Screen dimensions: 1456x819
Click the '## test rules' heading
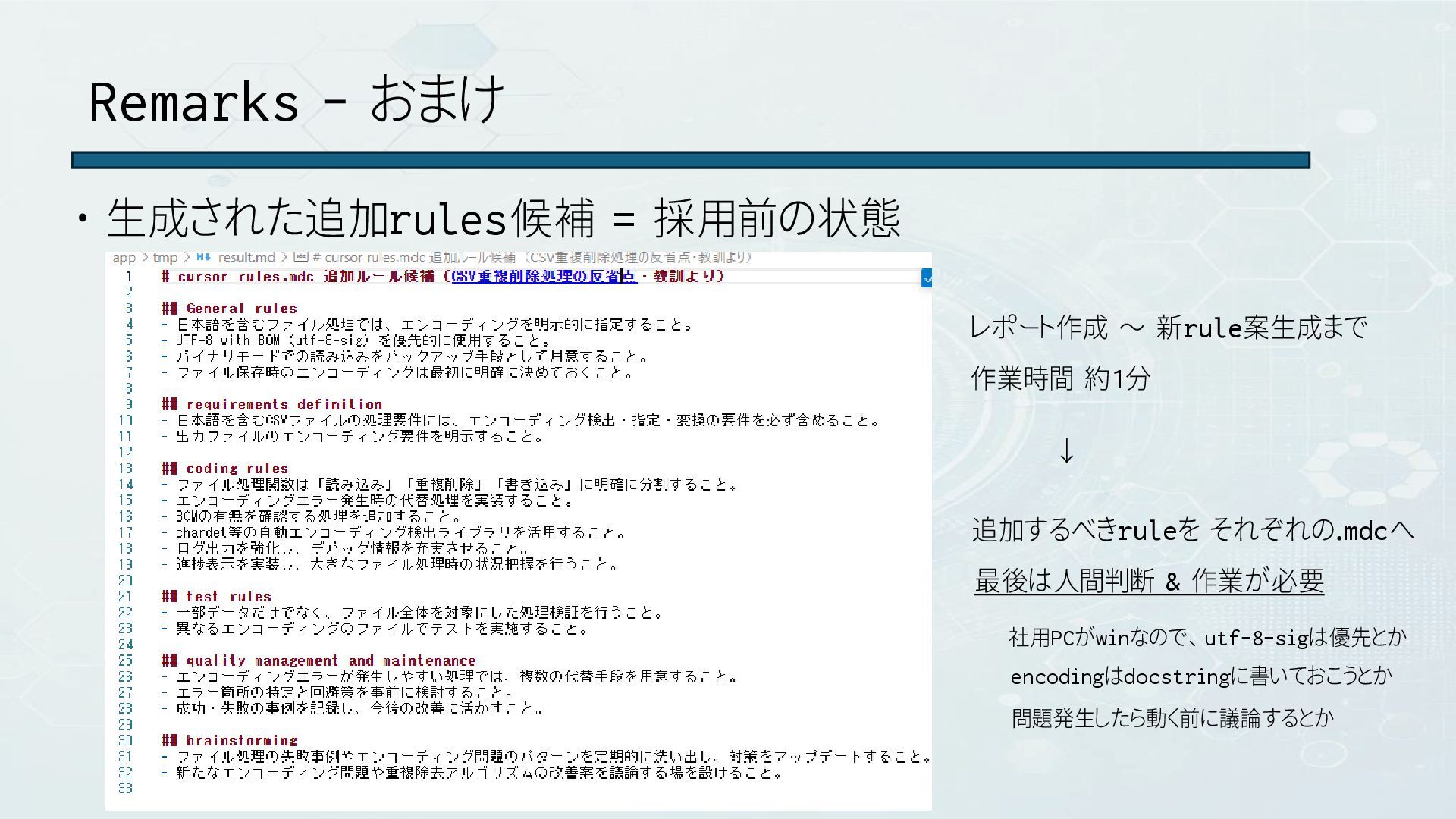click(216, 597)
